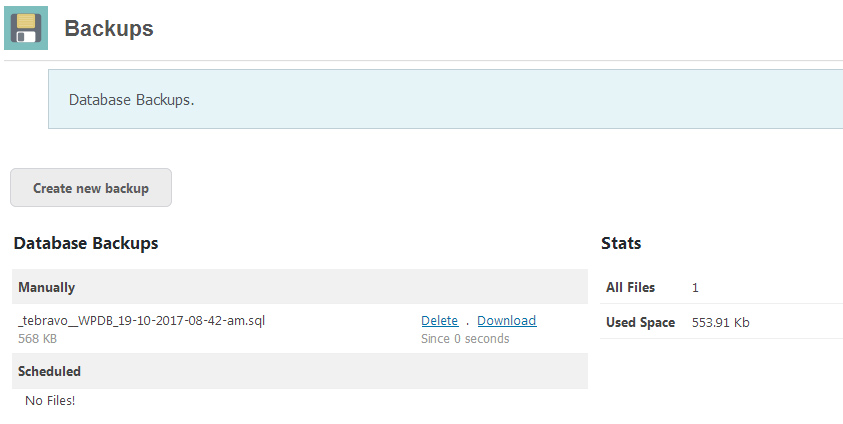Click the Used Space label

tap(640, 322)
